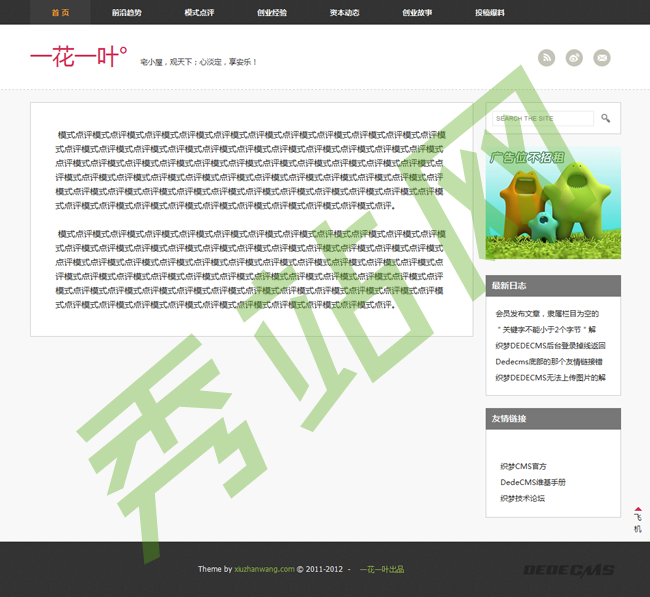Focus the SEARCH THE SITE input field

point(543,118)
